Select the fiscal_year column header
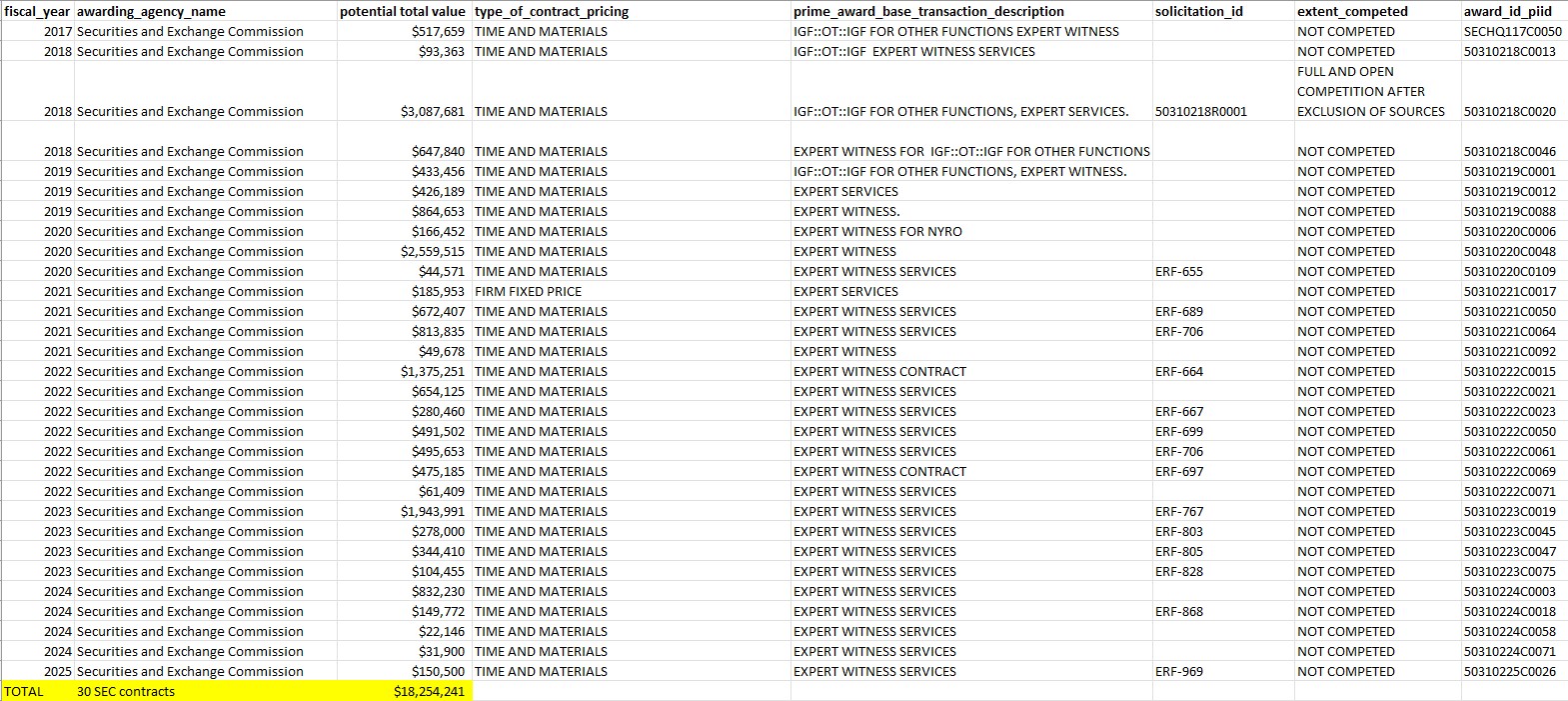1568x701 pixels. pos(37,11)
